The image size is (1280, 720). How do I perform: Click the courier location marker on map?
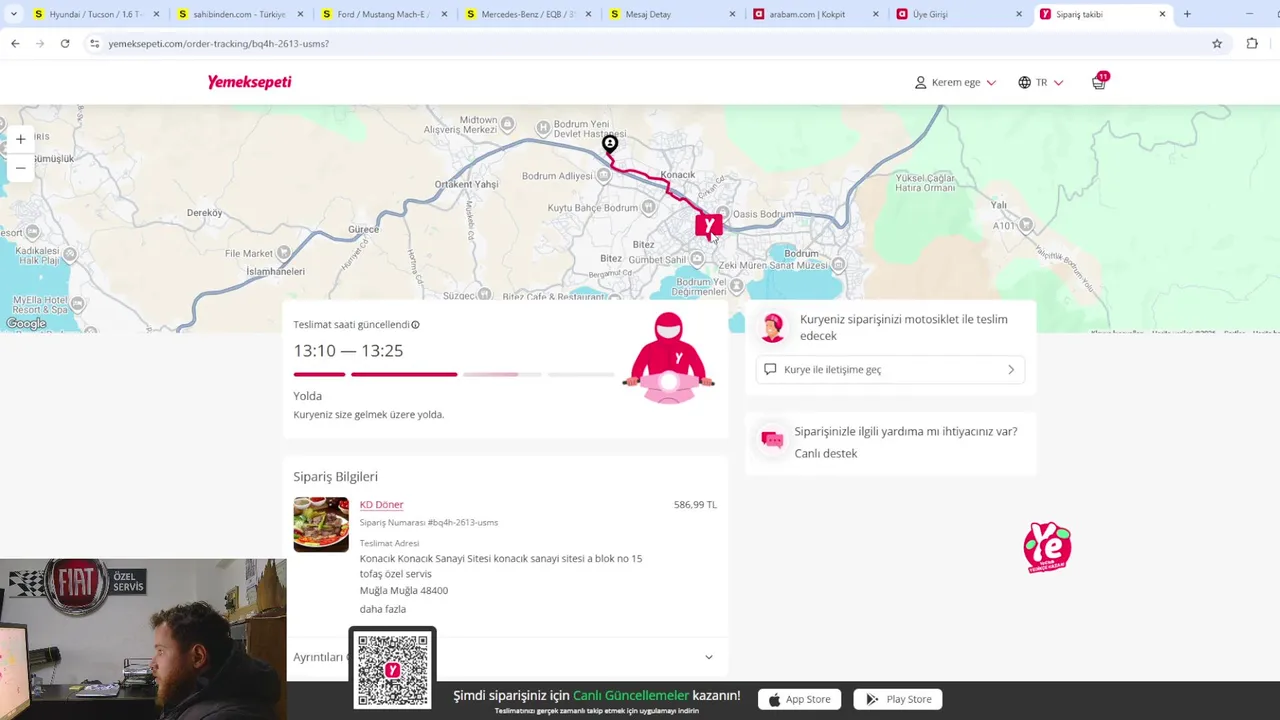[x=708, y=226]
